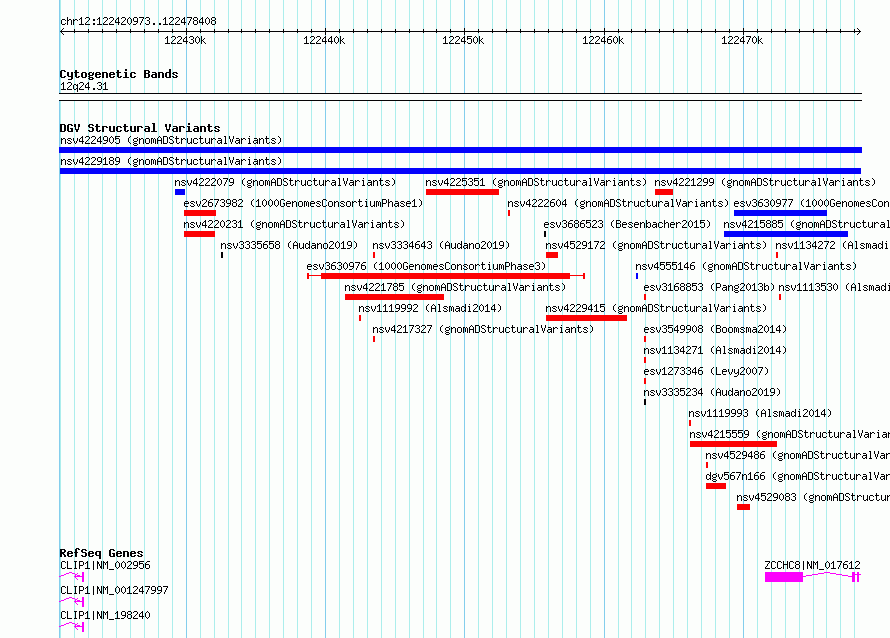Click nsv1134271 Alsmadi2014 label
Screen dimensions: 890x638
[x=715, y=350]
